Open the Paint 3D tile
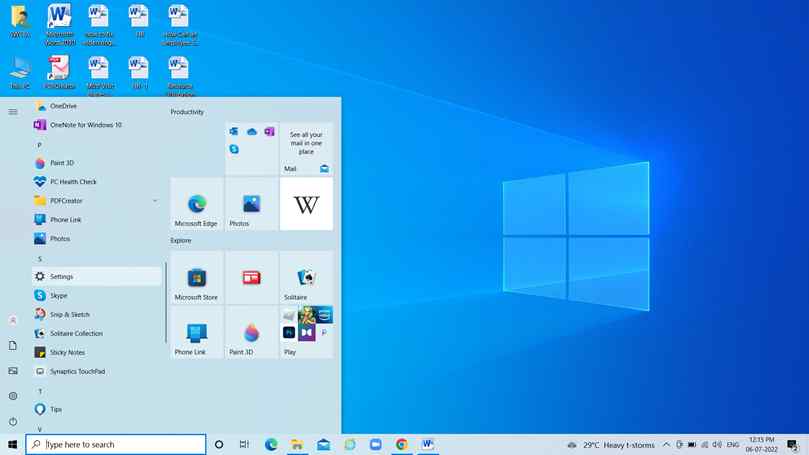The width and height of the screenshot is (809, 455). [x=251, y=333]
